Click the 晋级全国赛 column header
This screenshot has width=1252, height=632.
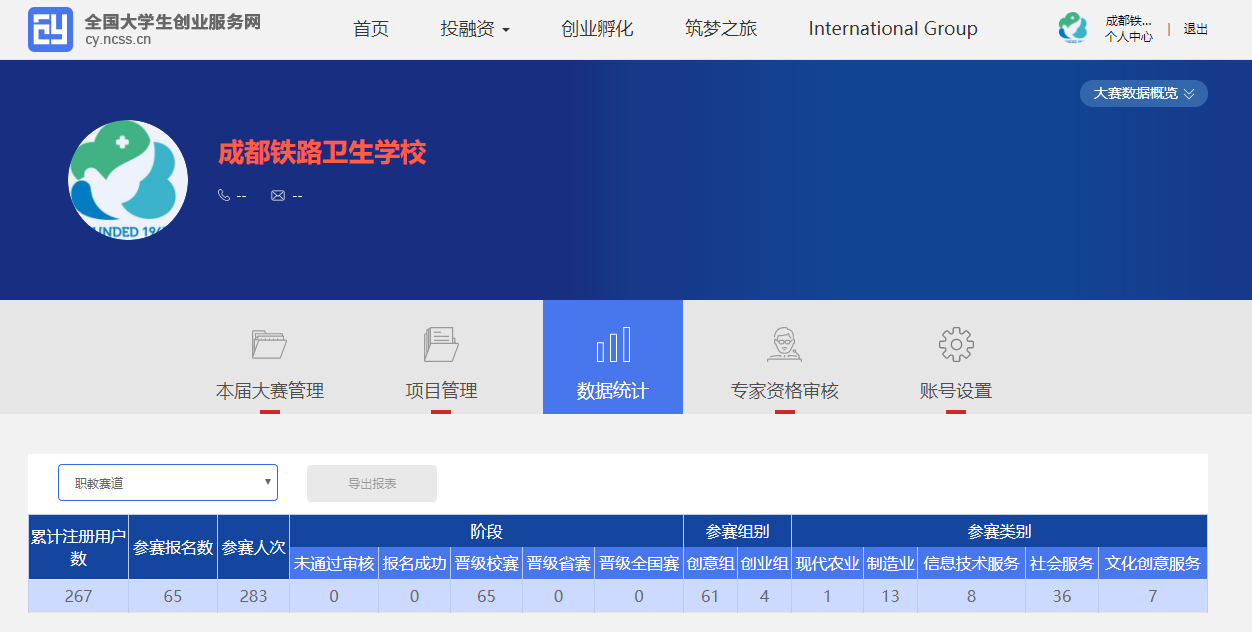639,563
